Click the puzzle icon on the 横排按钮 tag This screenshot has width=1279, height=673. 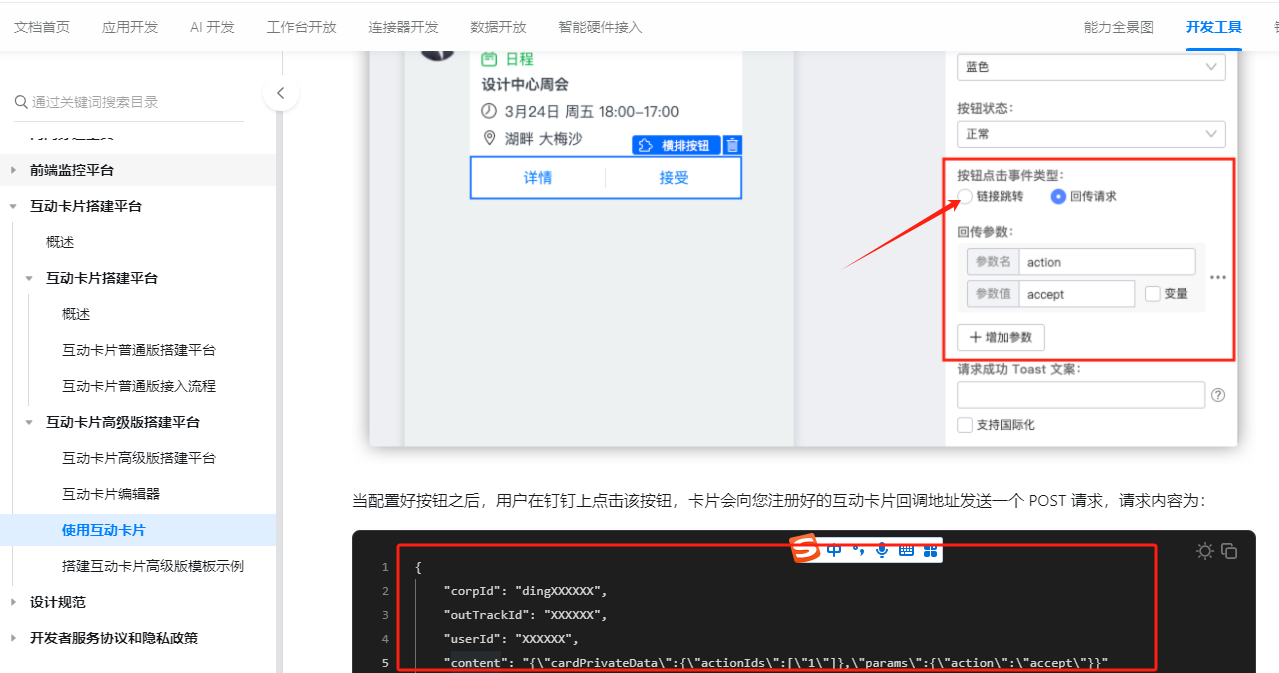click(x=647, y=145)
